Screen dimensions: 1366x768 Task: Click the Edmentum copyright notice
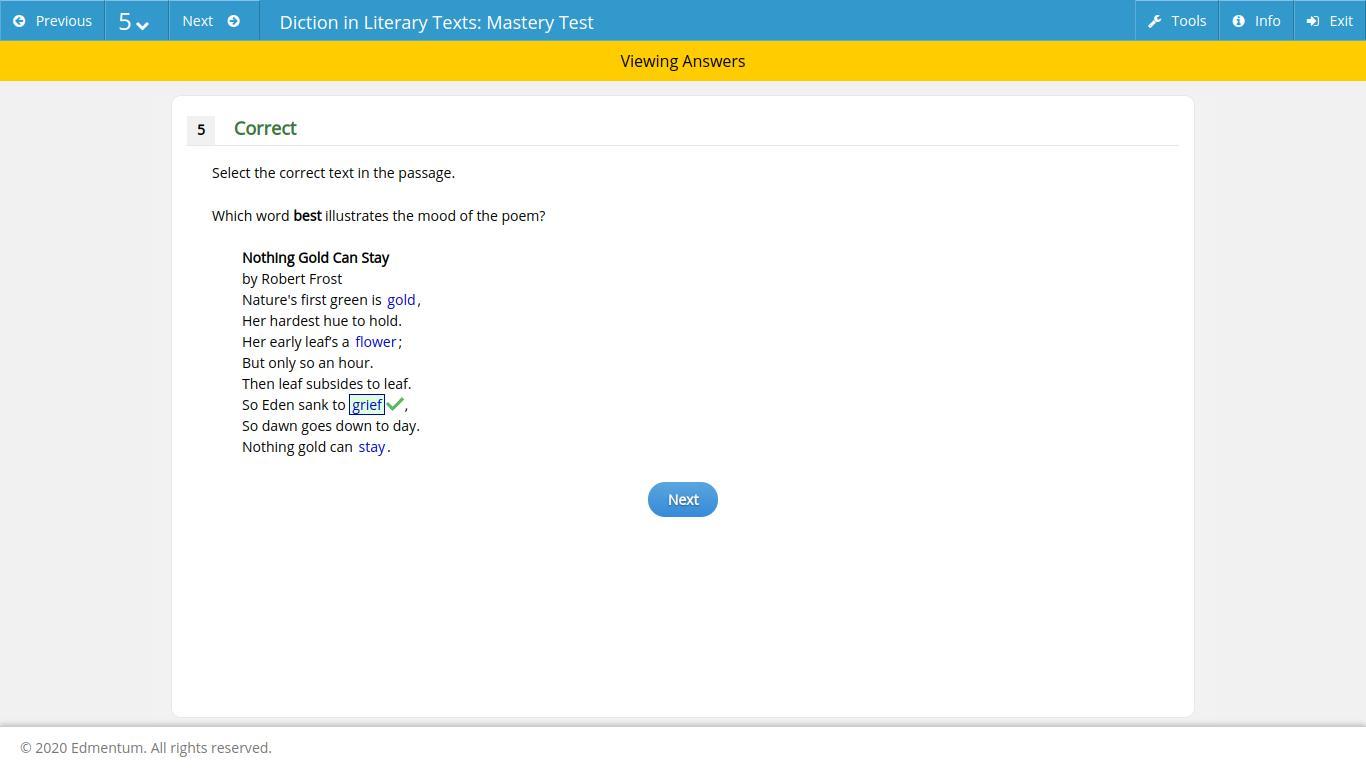[146, 748]
